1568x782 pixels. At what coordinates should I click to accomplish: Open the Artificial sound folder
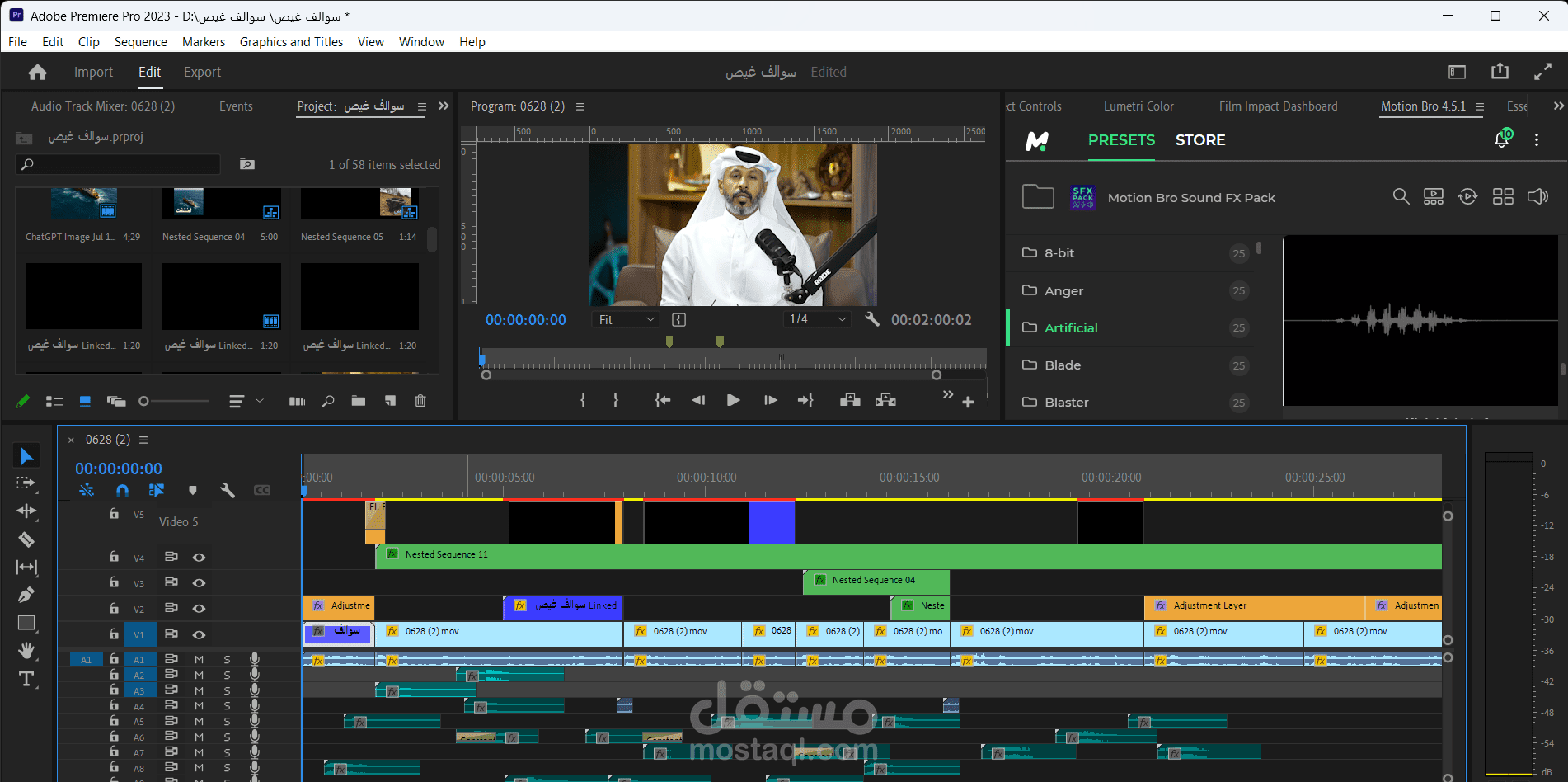tap(1129, 328)
